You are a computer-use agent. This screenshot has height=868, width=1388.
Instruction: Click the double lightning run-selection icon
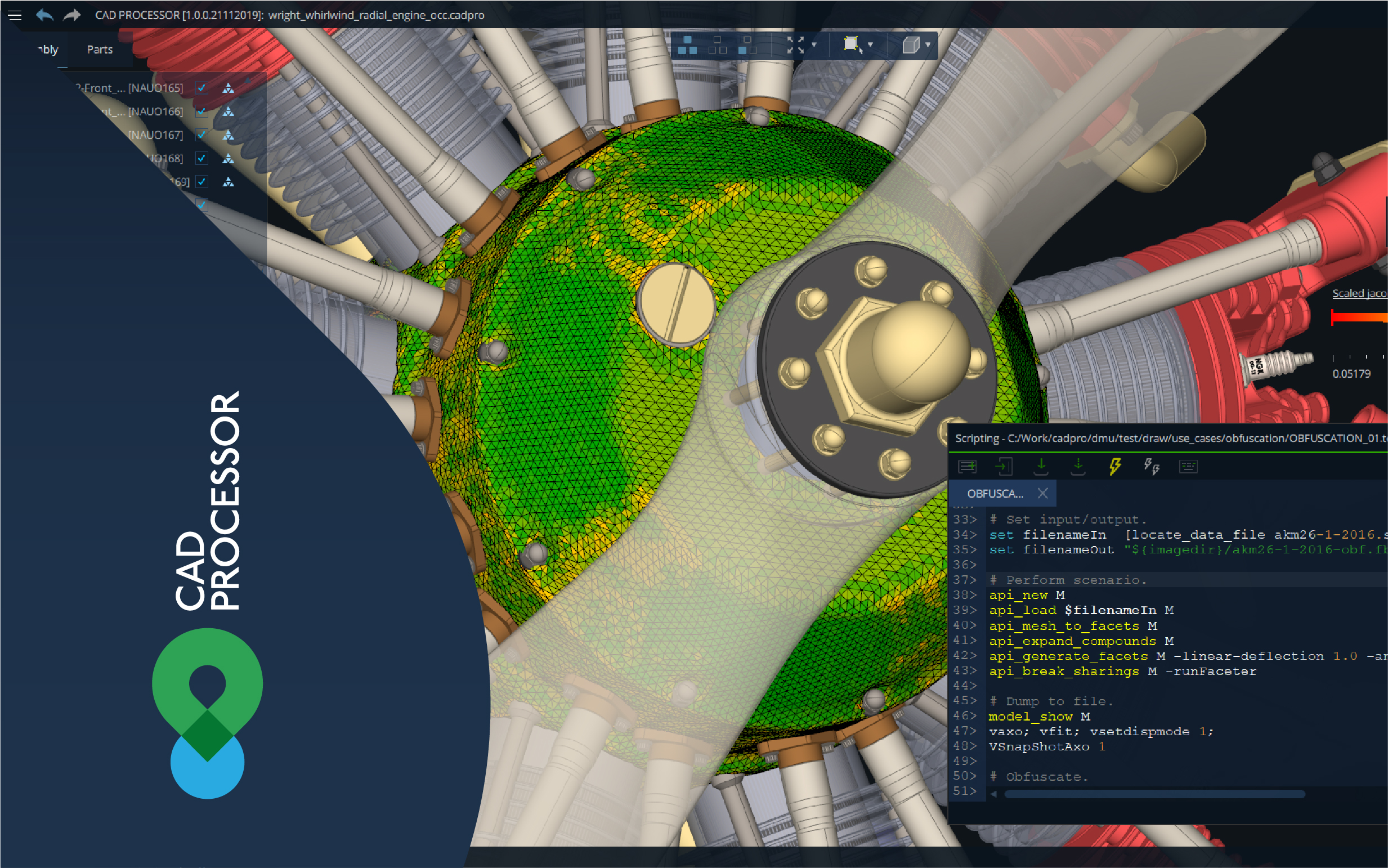[1151, 466]
